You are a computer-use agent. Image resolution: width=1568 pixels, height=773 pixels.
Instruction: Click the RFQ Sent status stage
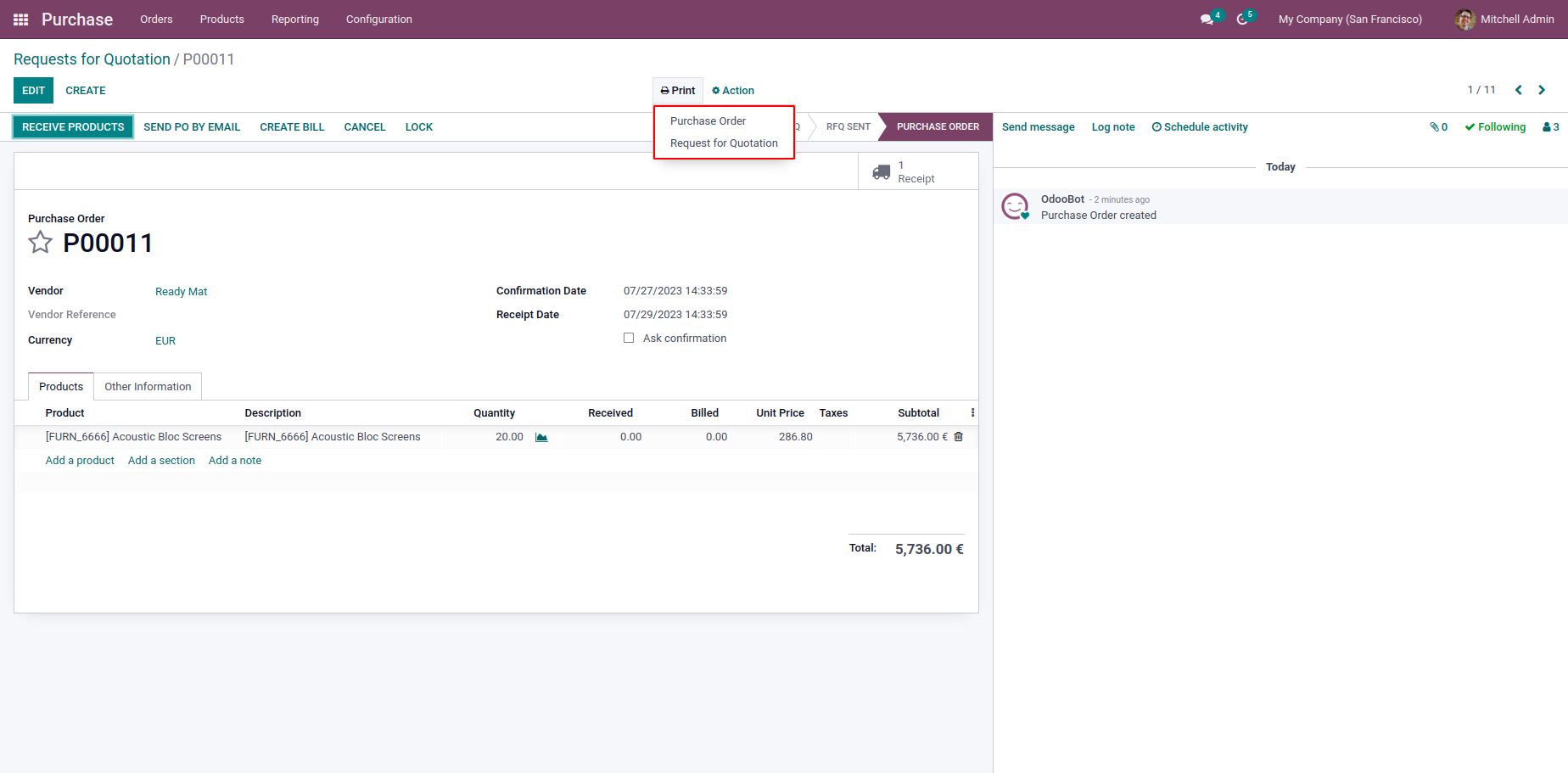tap(848, 127)
